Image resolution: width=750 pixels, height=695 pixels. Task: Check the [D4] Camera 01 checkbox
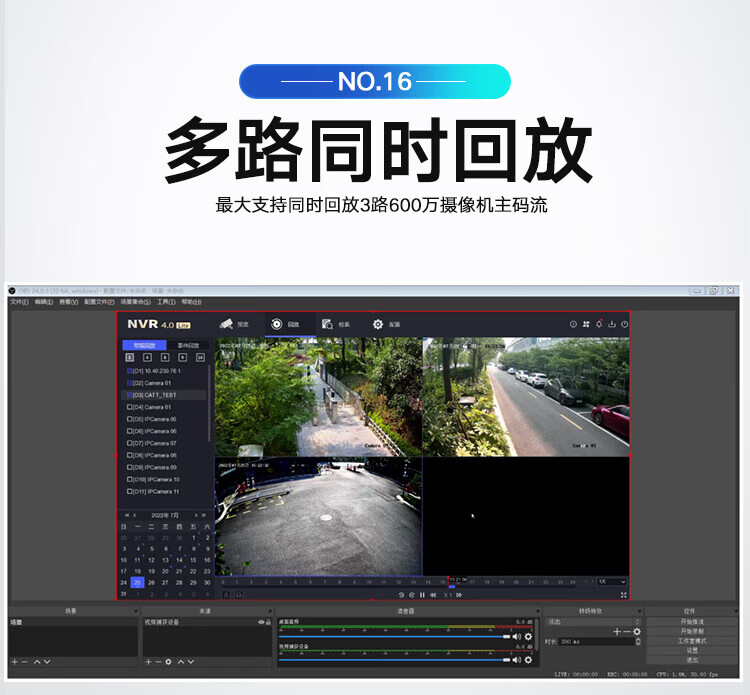click(x=129, y=407)
